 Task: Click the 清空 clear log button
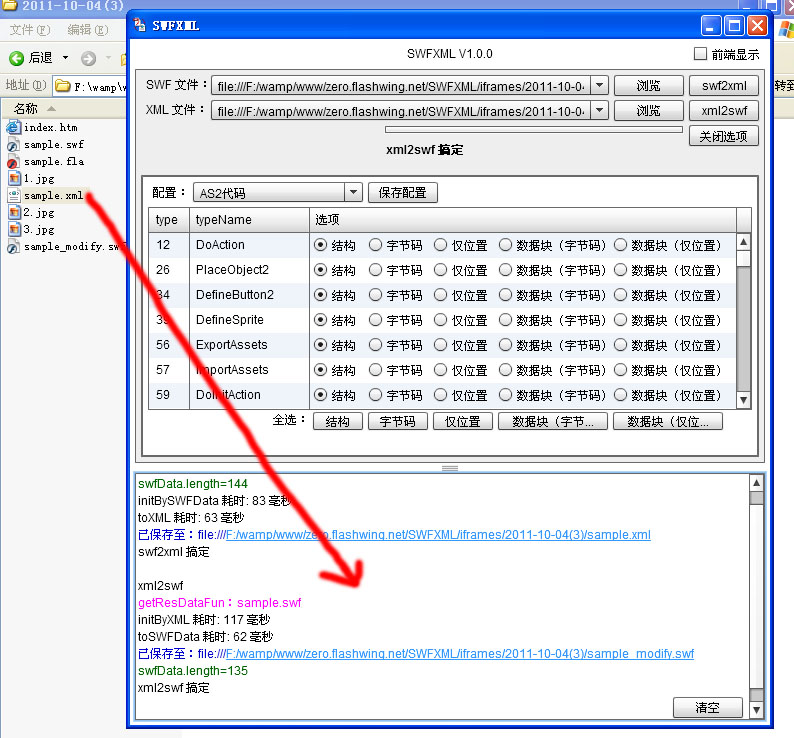click(708, 707)
